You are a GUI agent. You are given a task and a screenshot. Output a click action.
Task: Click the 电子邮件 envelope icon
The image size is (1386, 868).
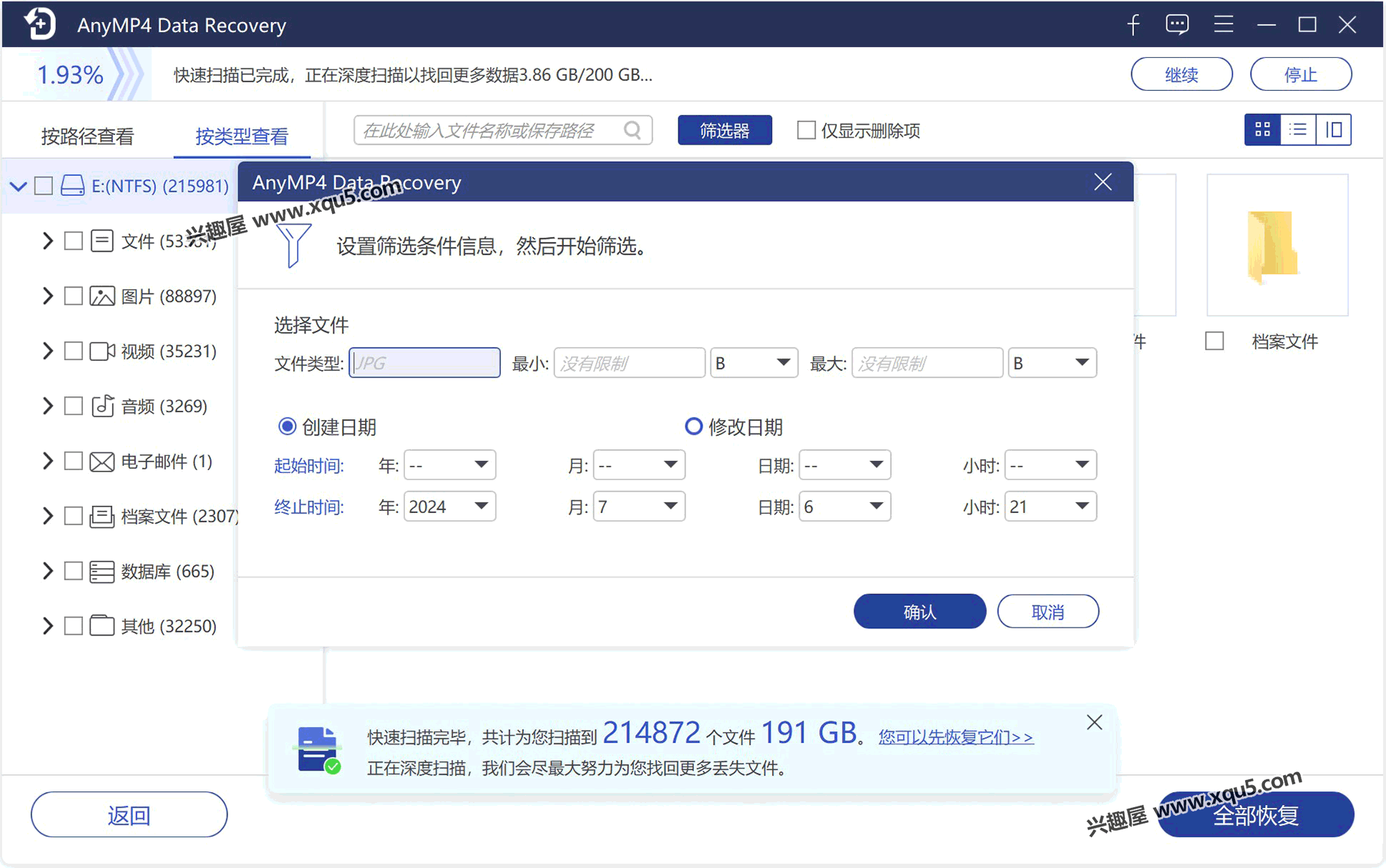(x=102, y=461)
